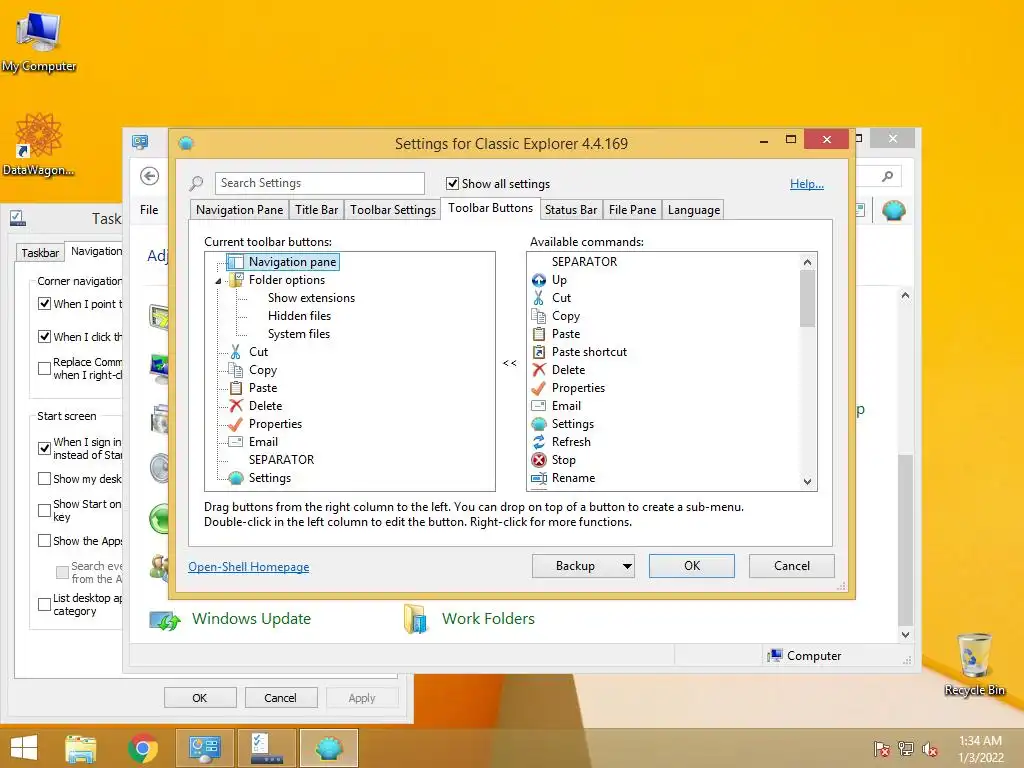Open Backup dropdown arrow

(627, 566)
